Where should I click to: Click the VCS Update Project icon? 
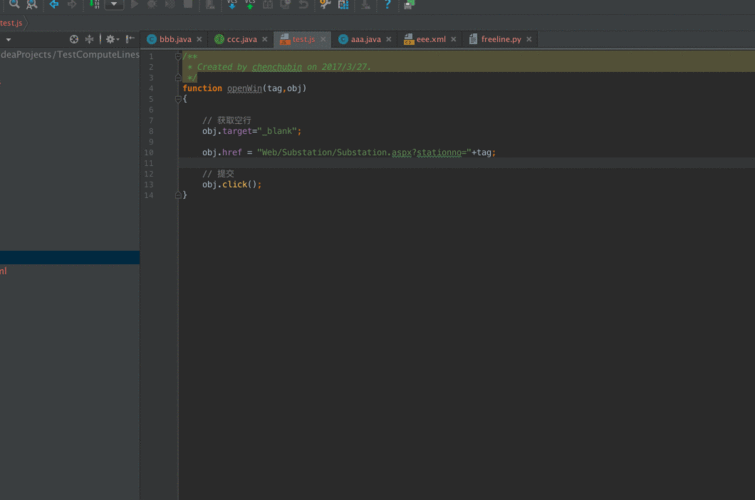232,5
